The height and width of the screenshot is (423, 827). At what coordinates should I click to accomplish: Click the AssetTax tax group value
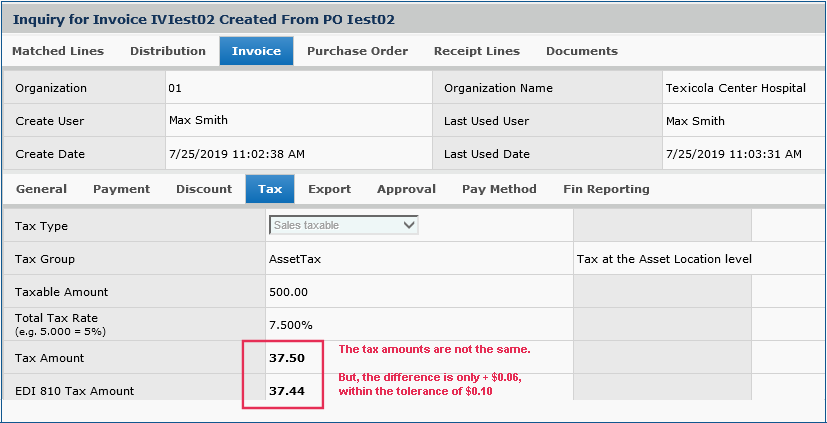(x=295, y=259)
